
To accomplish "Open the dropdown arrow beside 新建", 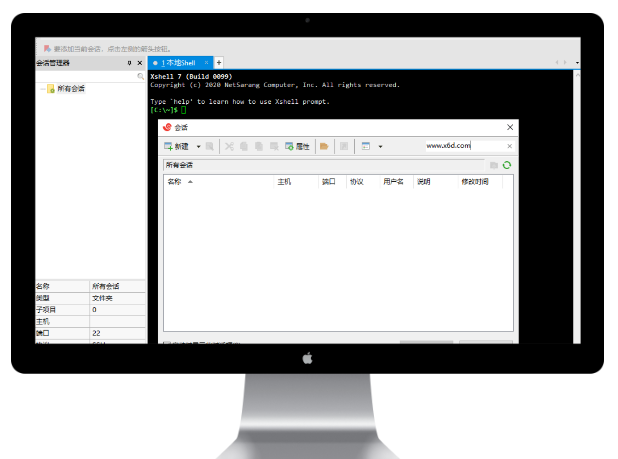I will click(198, 146).
